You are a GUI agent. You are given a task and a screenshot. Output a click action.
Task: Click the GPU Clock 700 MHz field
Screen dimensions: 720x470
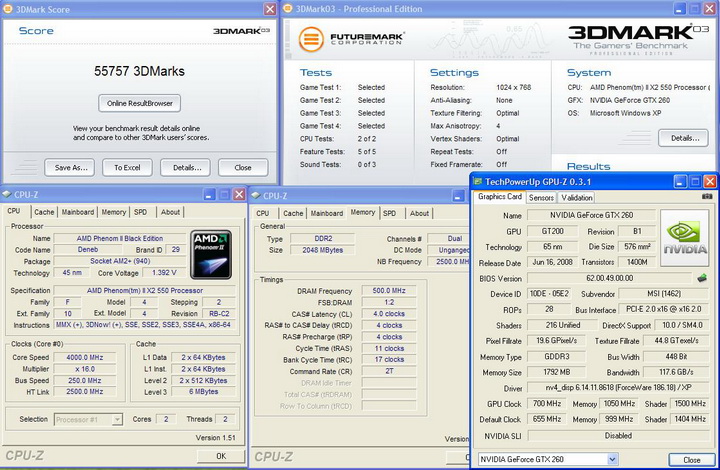547,403
